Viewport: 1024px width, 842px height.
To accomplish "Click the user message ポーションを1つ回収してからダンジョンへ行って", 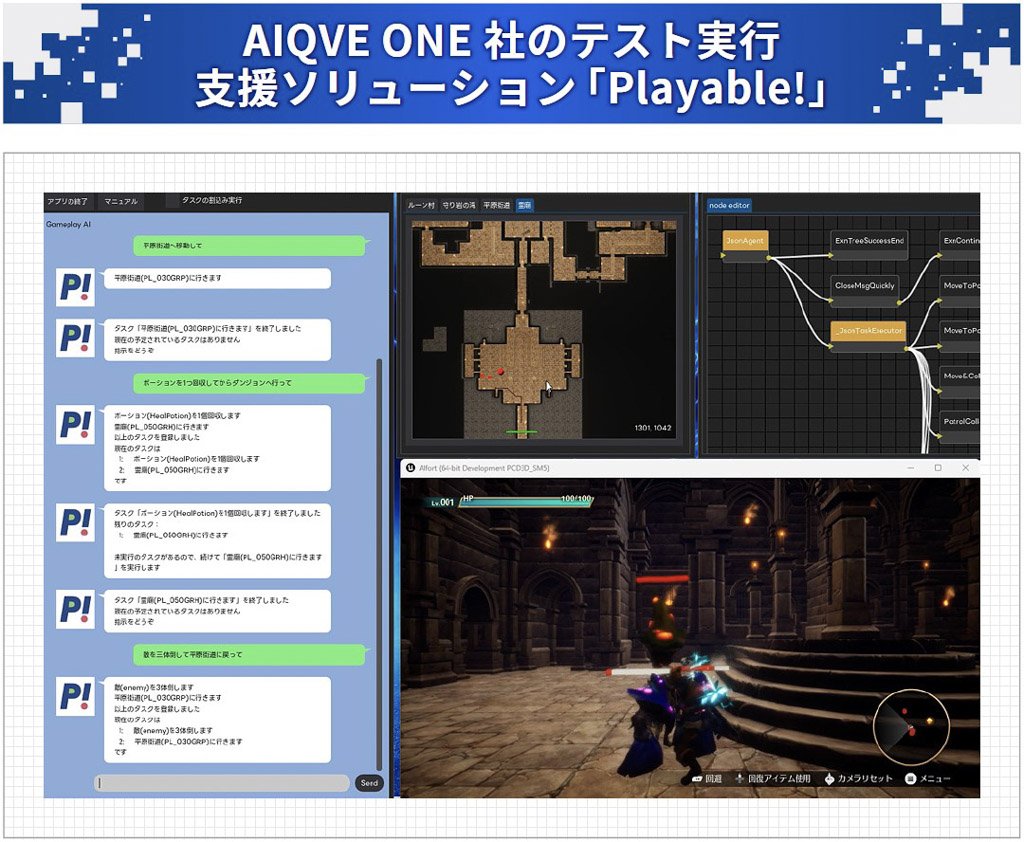I will click(249, 383).
